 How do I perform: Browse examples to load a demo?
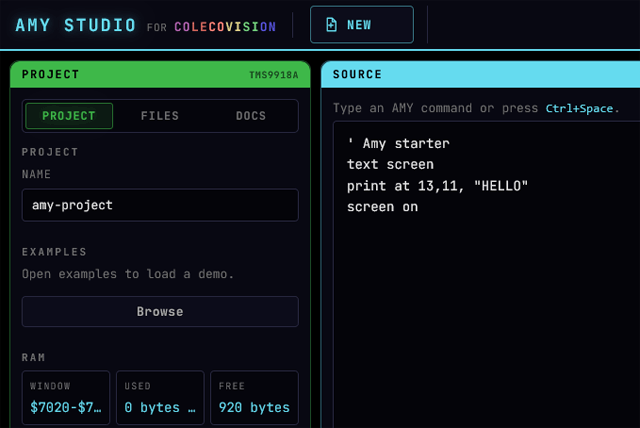160,312
